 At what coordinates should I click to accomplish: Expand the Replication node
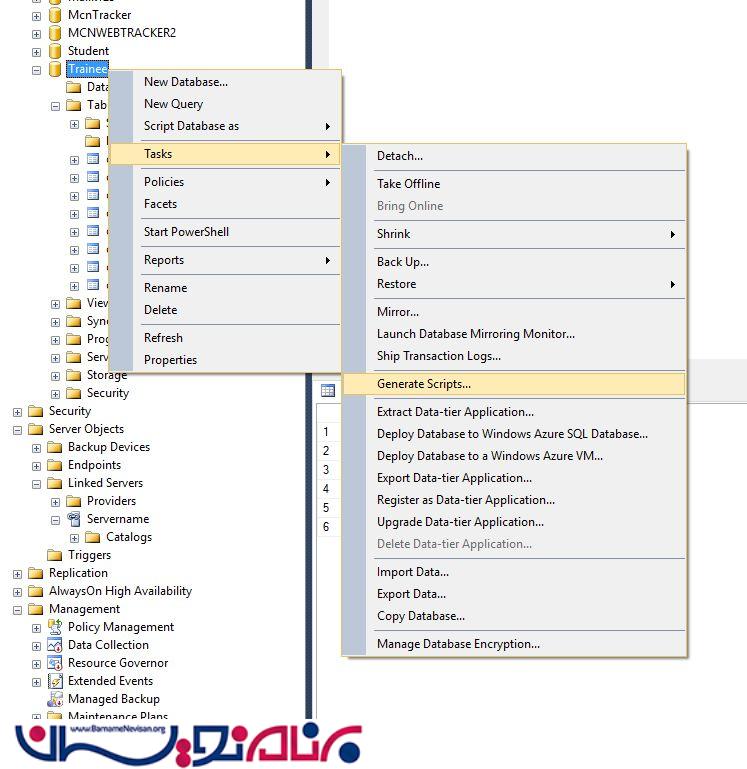click(17, 574)
